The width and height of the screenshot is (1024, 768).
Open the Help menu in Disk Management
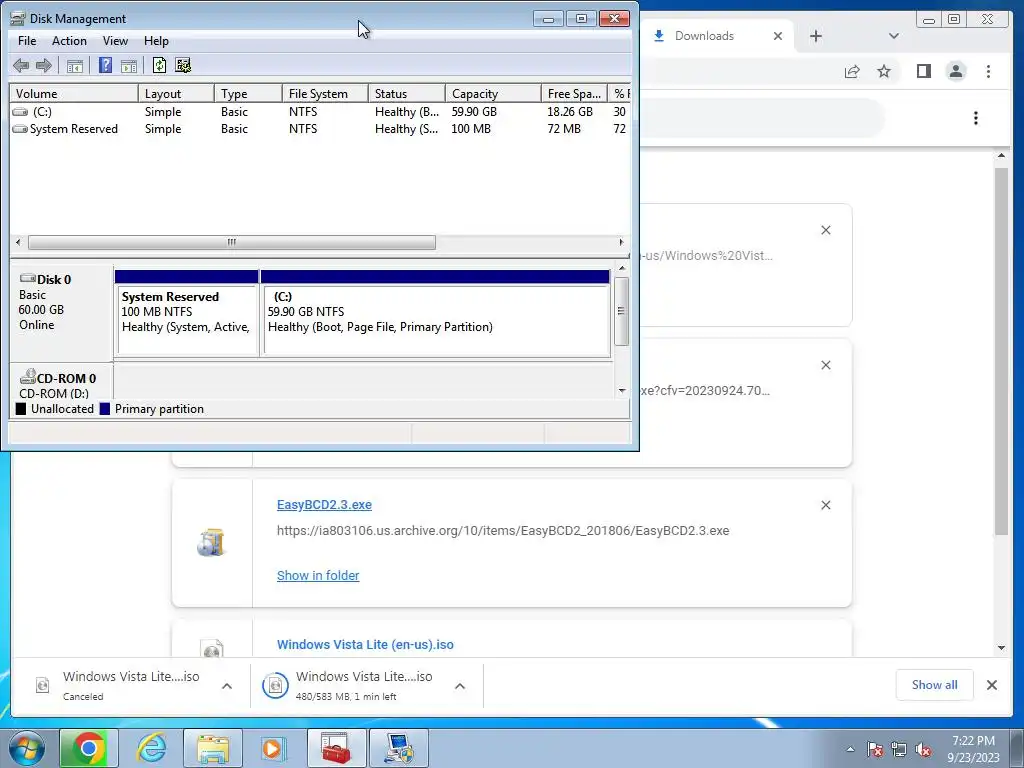point(156,40)
